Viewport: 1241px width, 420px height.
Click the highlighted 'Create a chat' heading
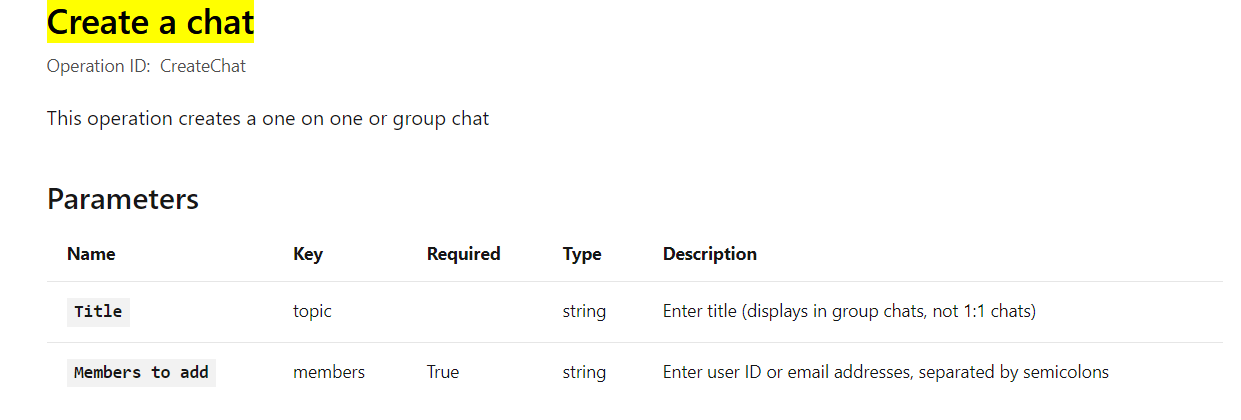[x=151, y=22]
